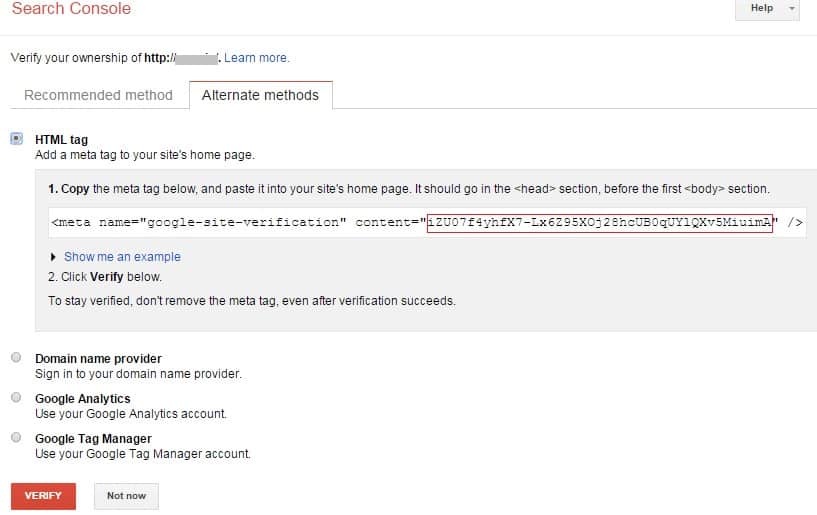This screenshot has width=817, height=515.
Task: Open the Show me an example link
Action: 122,257
